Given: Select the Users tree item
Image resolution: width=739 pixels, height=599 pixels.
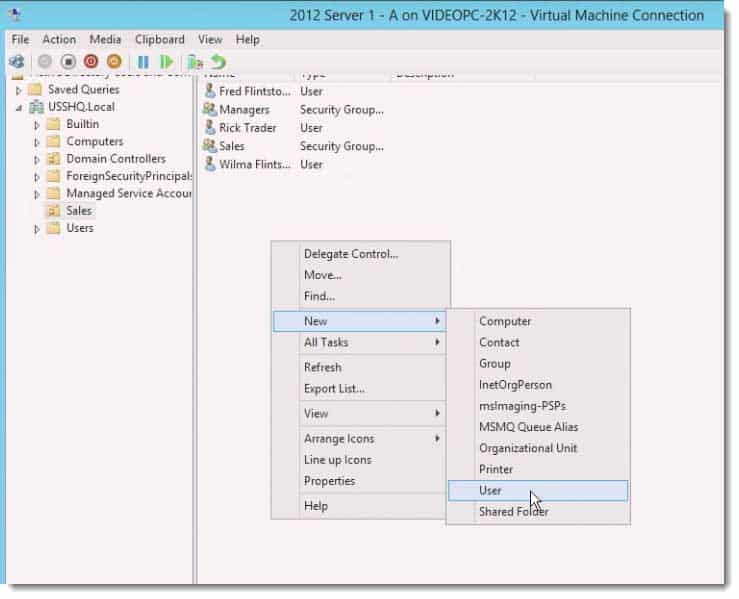Looking at the screenshot, I should 80,228.
